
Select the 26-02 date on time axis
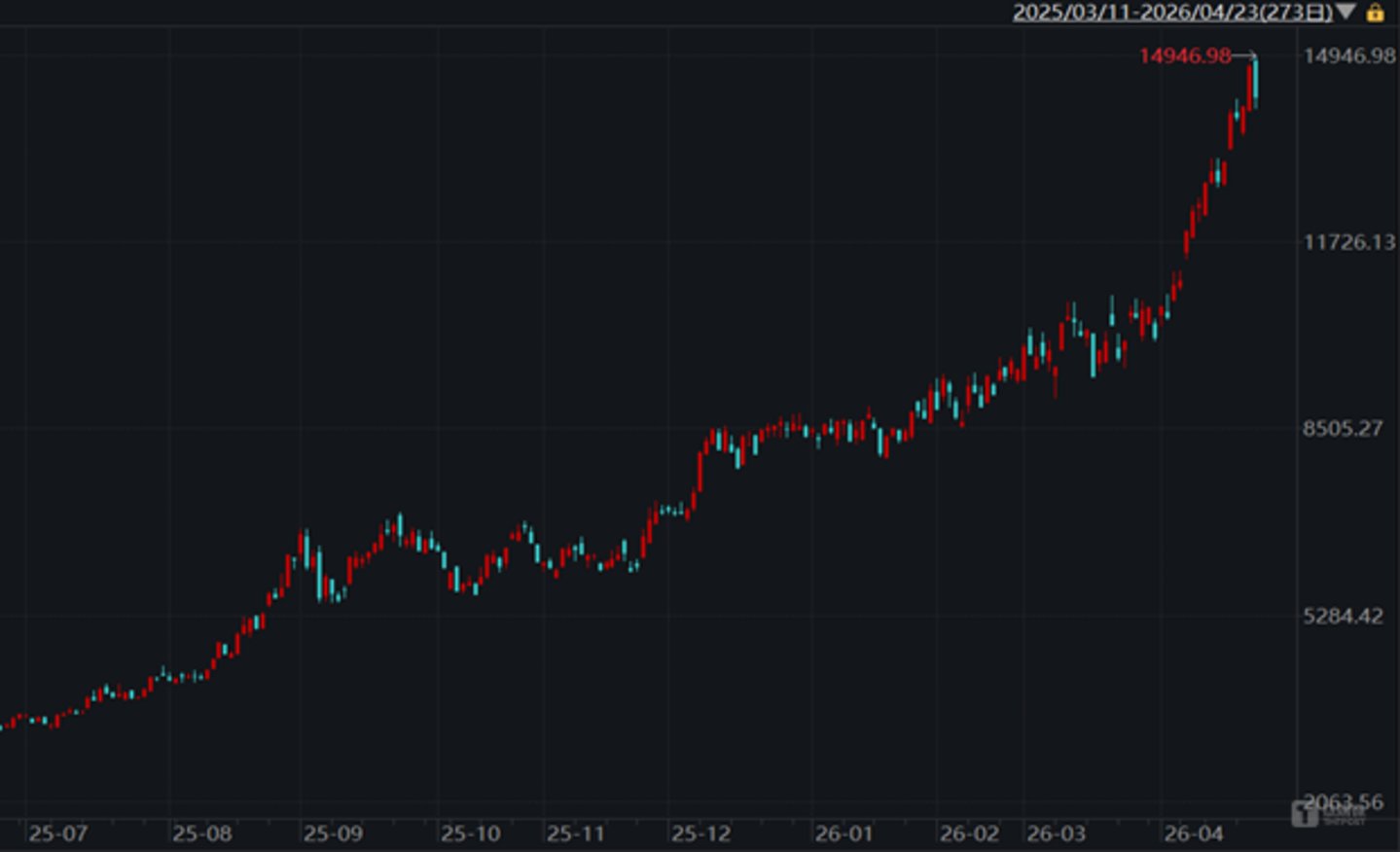click(968, 834)
